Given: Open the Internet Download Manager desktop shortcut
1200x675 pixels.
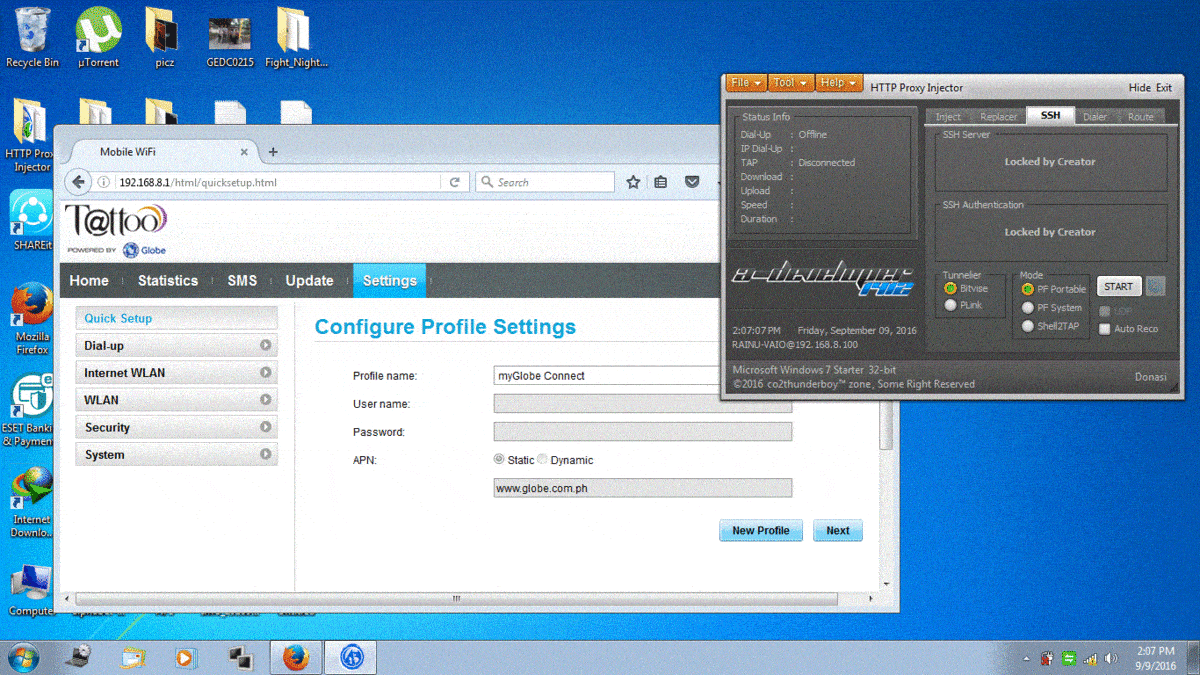Looking at the screenshot, I should [x=32, y=503].
